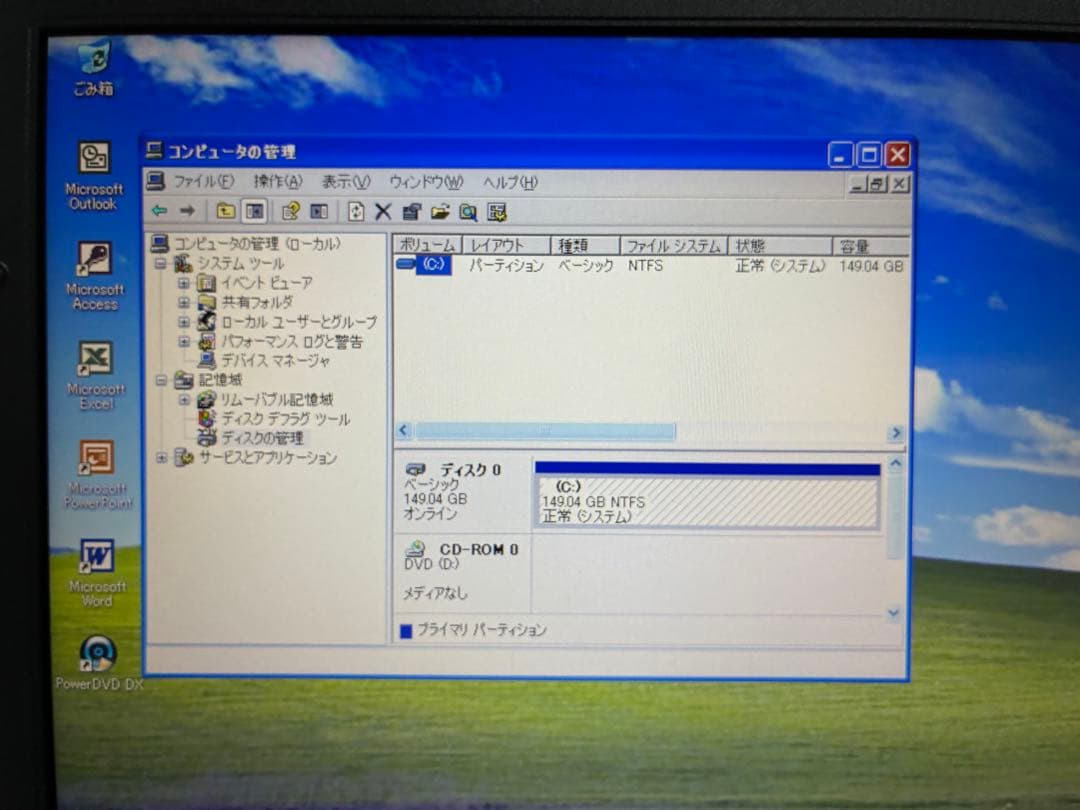Click the Refresh toolbar icon
Image resolution: width=1080 pixels, height=810 pixels.
point(355,211)
